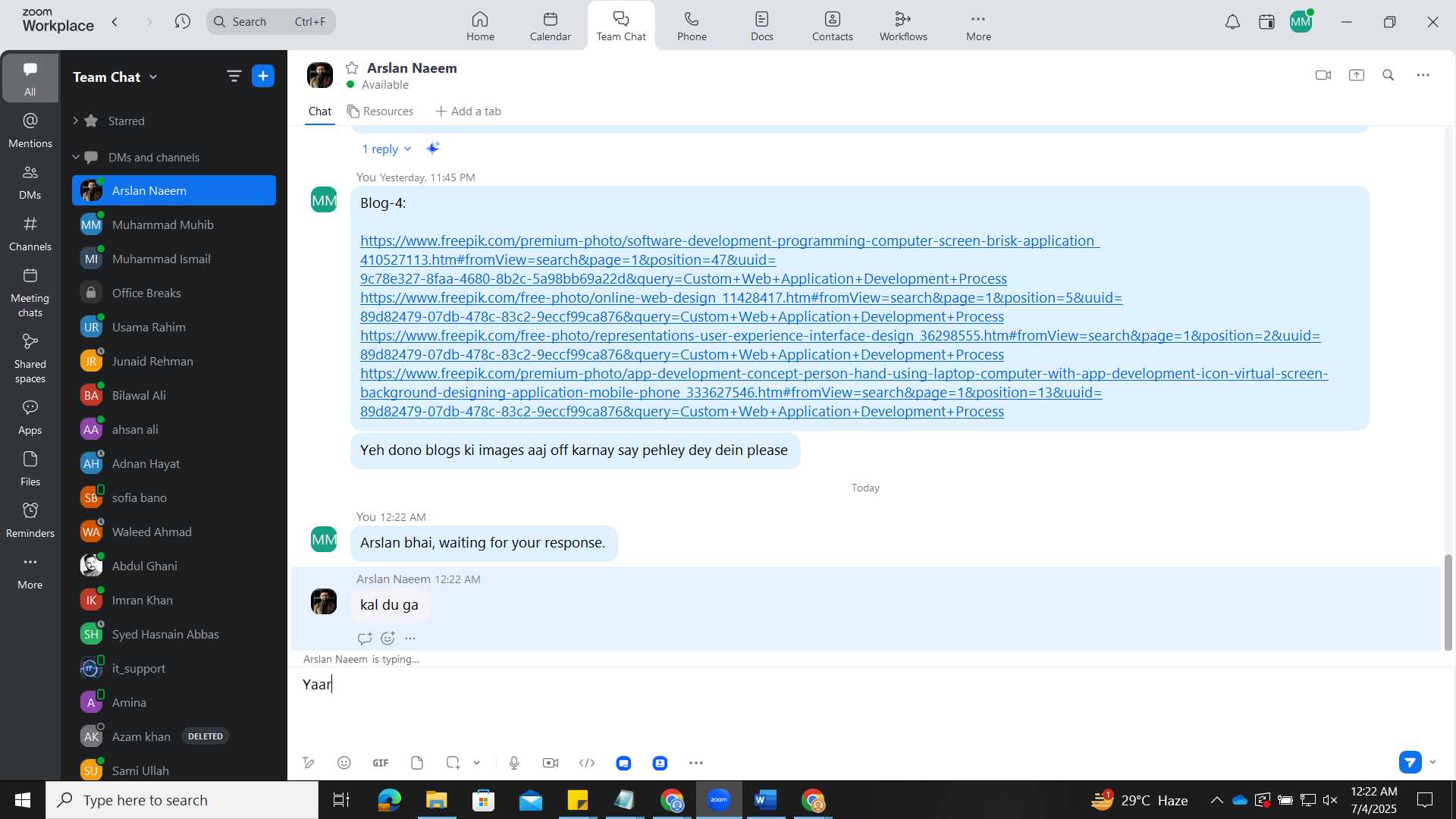This screenshot has height=819, width=1456.
Task: Switch to the Phone tab
Action: point(692,26)
